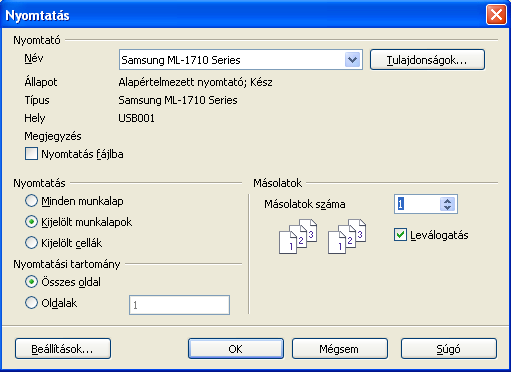Screen dimensions: 511x372
Task: Click the Samsung ML-1710 Series name combo box
Action: [240, 60]
